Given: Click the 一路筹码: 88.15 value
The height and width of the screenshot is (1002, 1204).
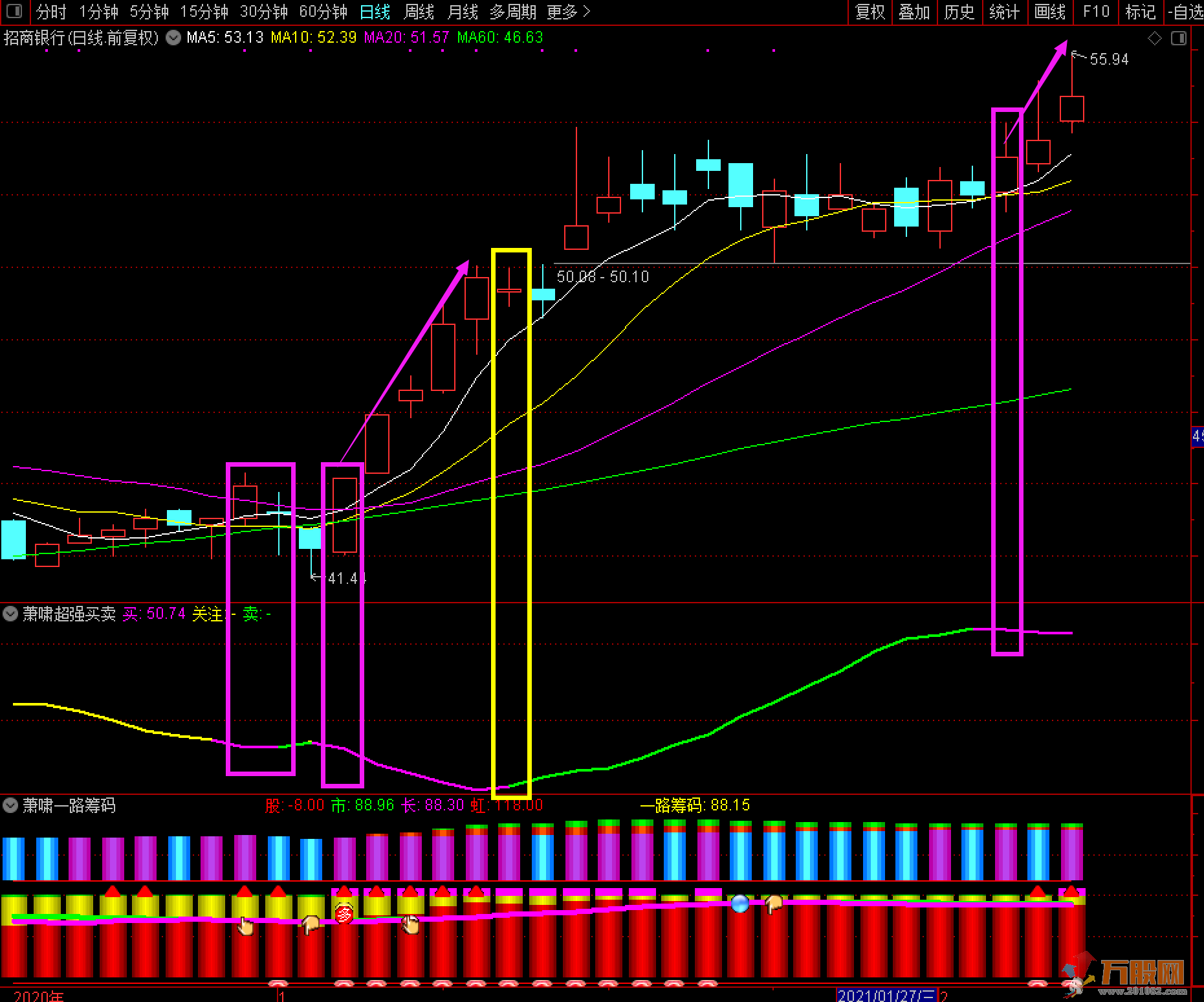Looking at the screenshot, I should pyautogui.click(x=695, y=805).
